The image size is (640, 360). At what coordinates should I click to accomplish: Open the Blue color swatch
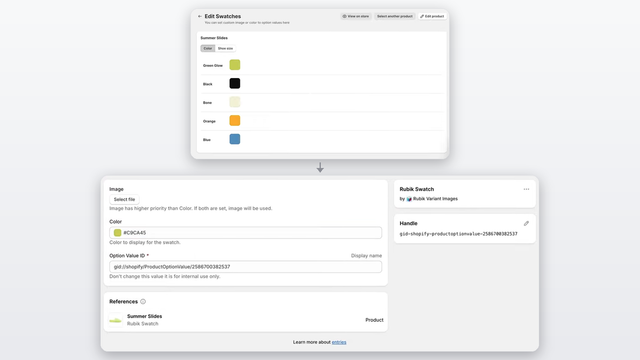[x=235, y=139]
